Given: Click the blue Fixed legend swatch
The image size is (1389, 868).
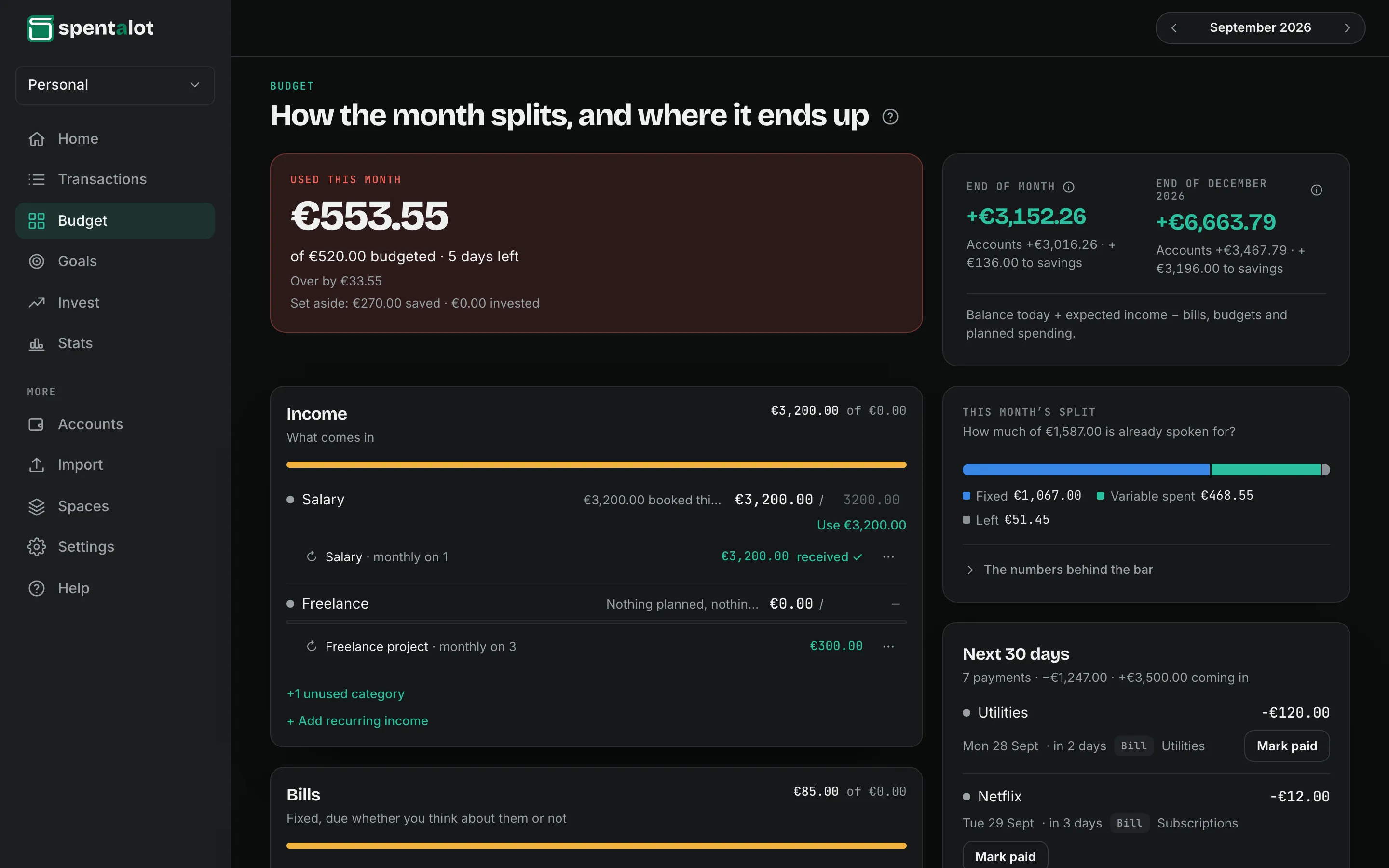Looking at the screenshot, I should 967,495.
